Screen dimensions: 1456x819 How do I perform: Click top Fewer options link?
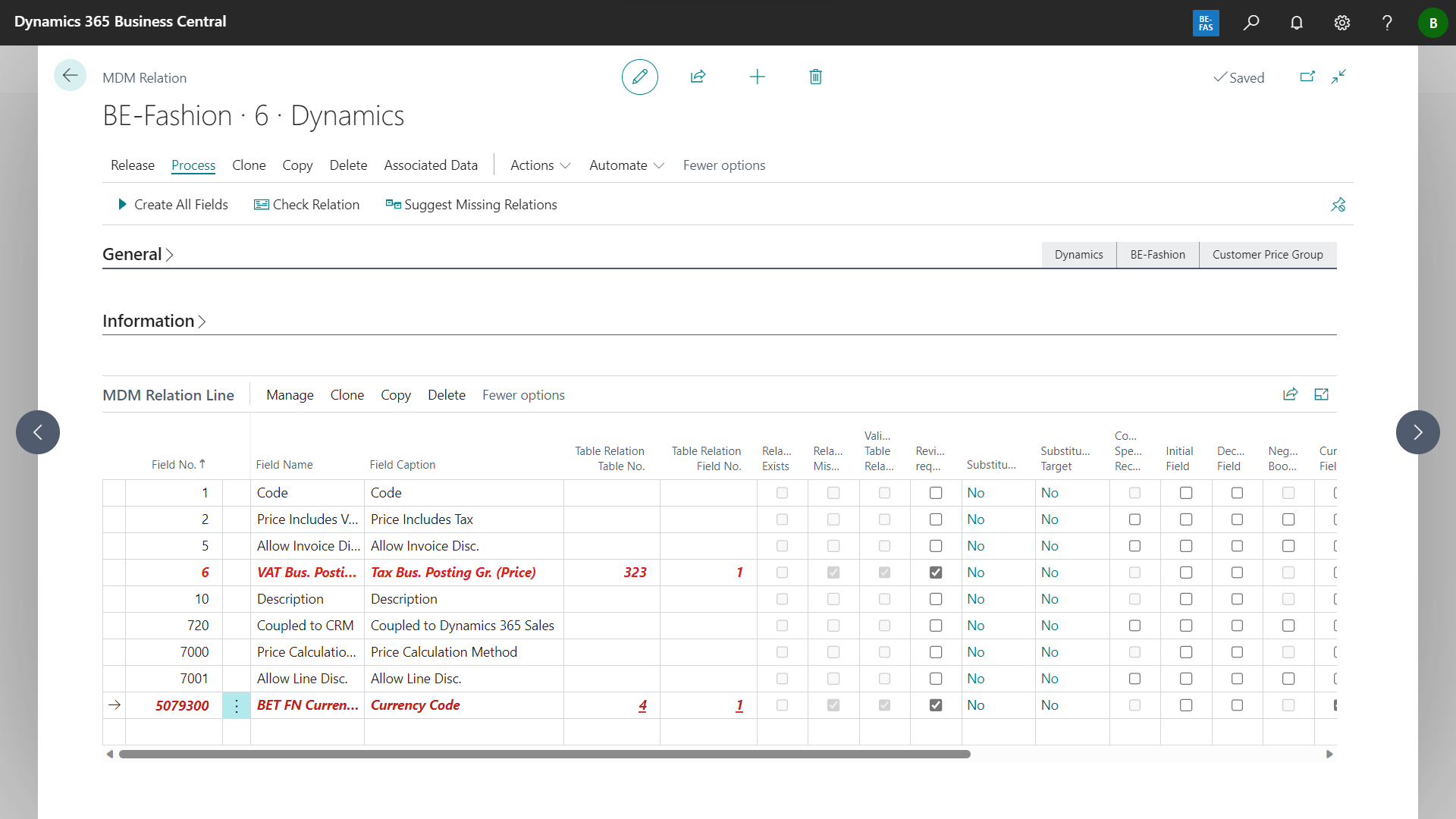click(x=724, y=165)
